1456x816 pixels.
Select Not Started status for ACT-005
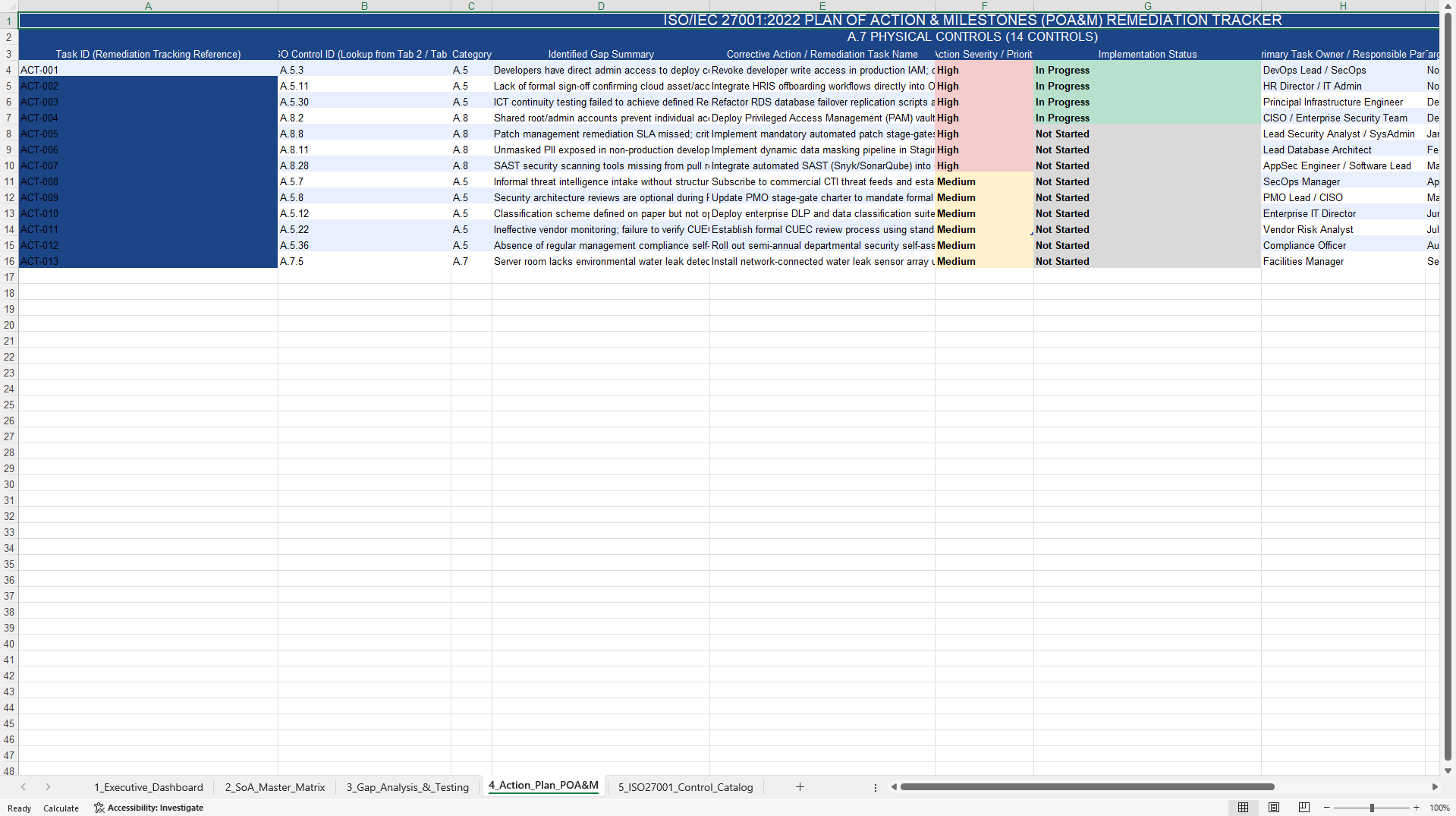coord(1147,134)
